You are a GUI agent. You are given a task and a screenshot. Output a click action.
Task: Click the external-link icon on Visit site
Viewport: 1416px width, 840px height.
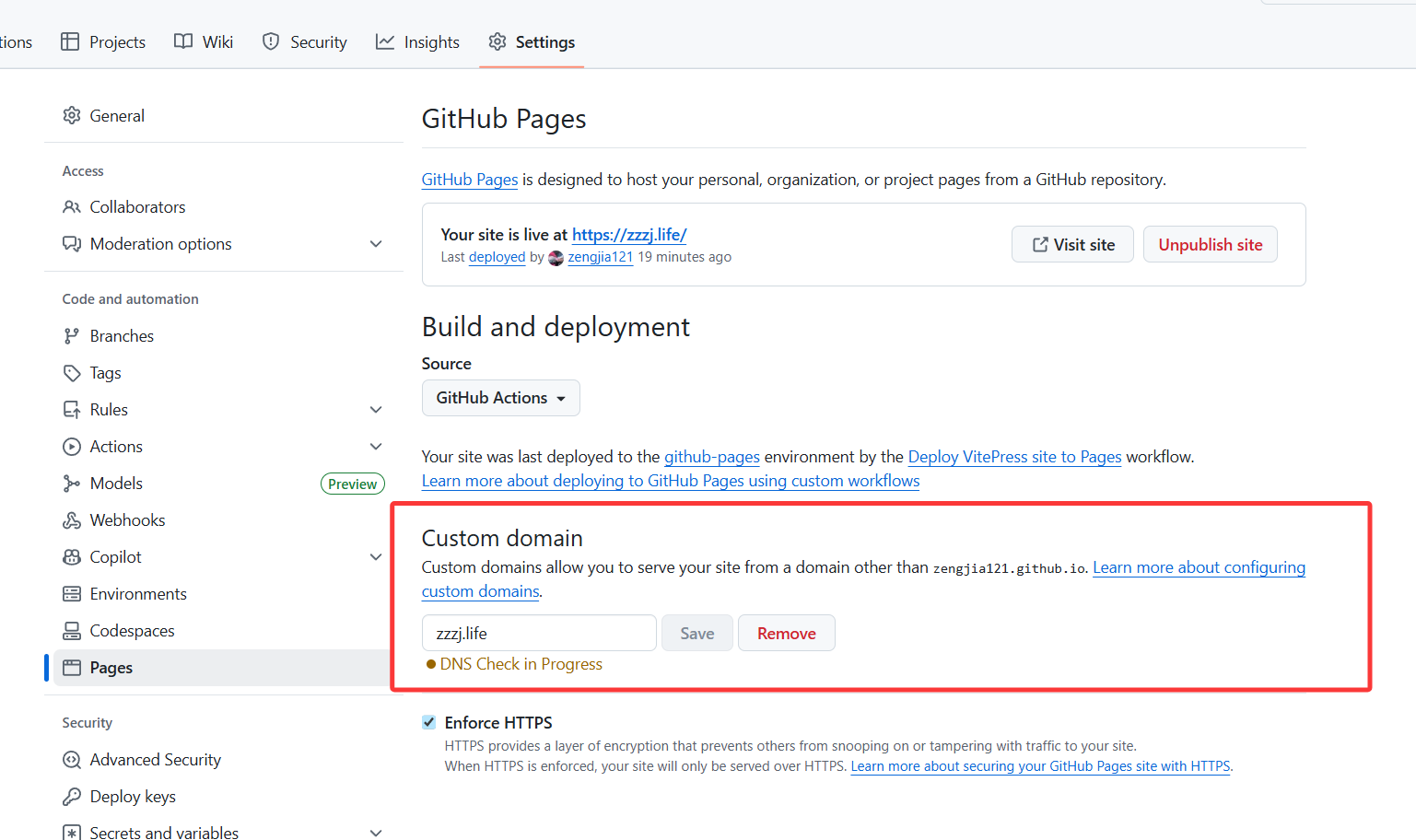1040,244
